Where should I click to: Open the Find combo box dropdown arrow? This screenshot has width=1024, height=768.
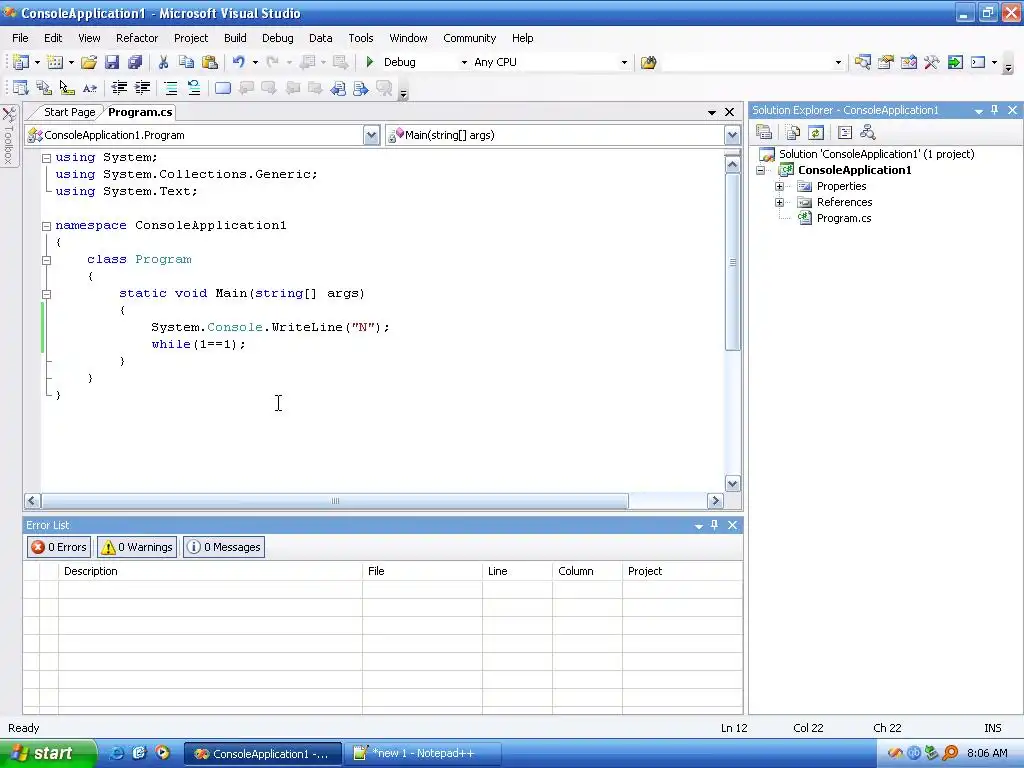tap(839, 63)
